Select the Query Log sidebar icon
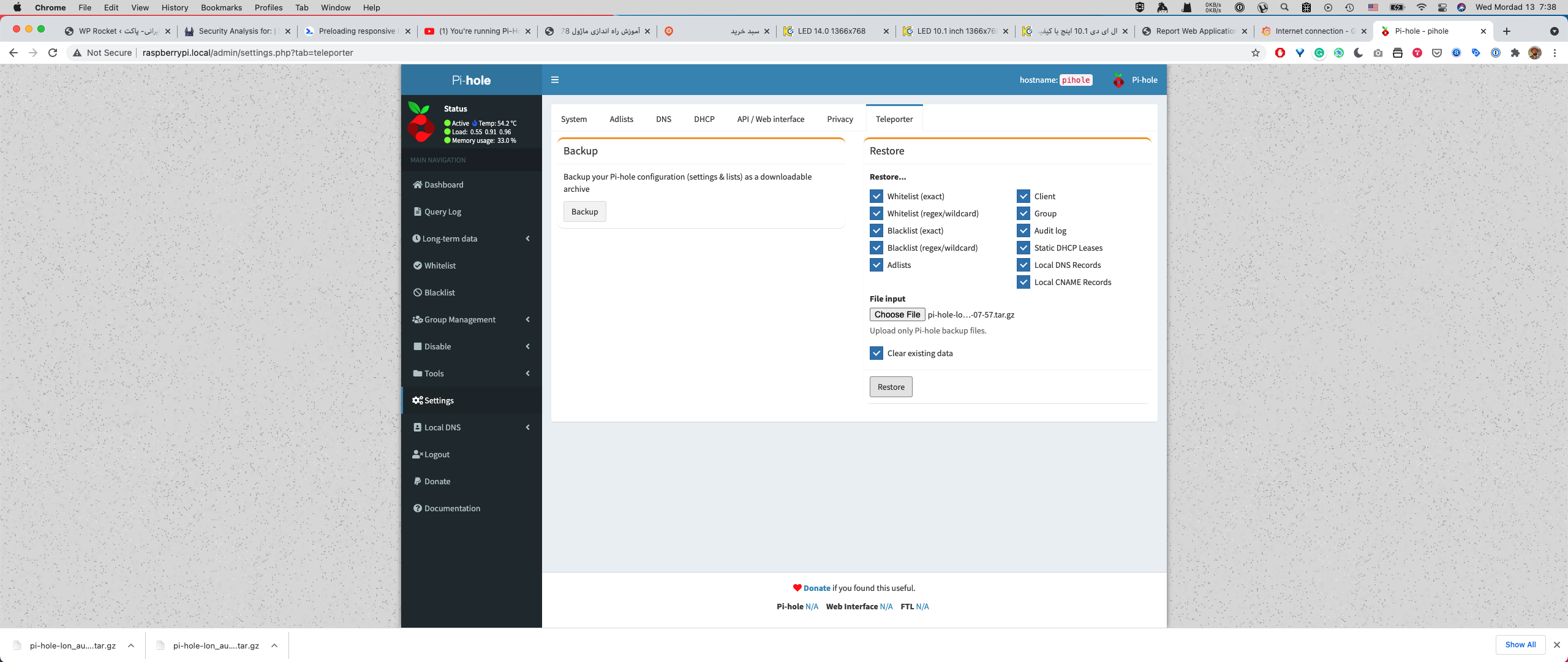 click(x=418, y=211)
